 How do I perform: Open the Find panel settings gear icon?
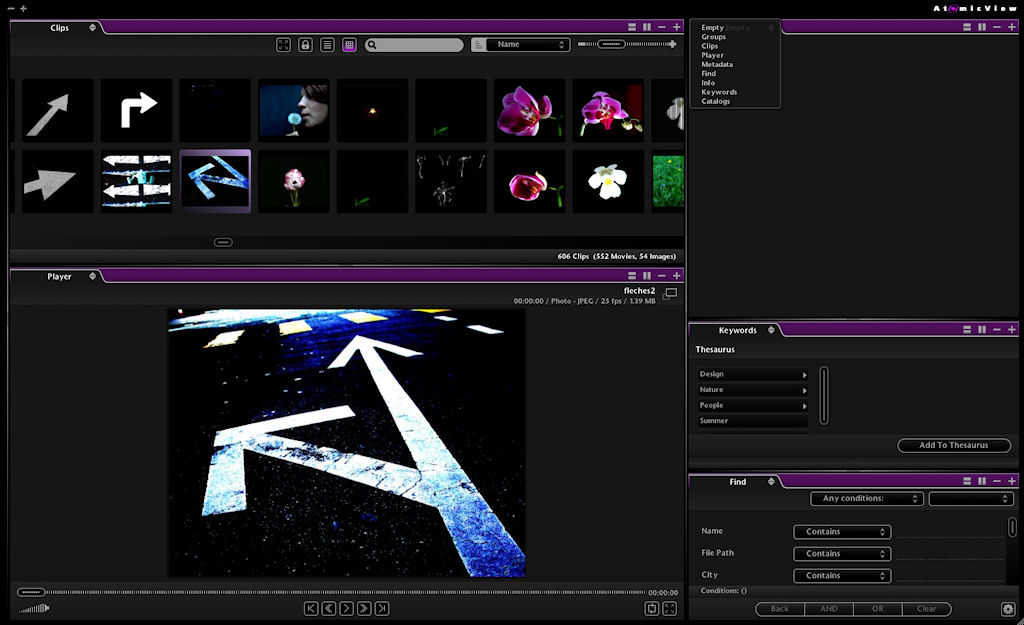[x=1007, y=608]
